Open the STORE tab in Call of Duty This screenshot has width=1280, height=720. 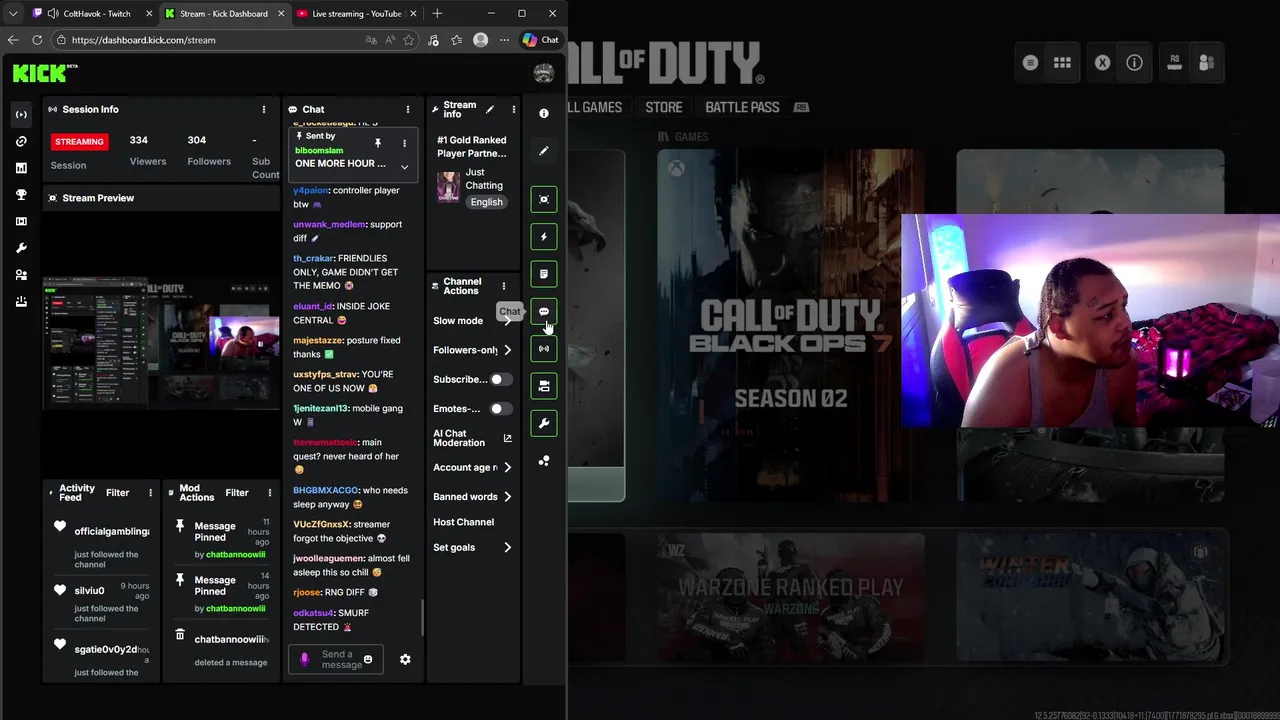coord(664,107)
